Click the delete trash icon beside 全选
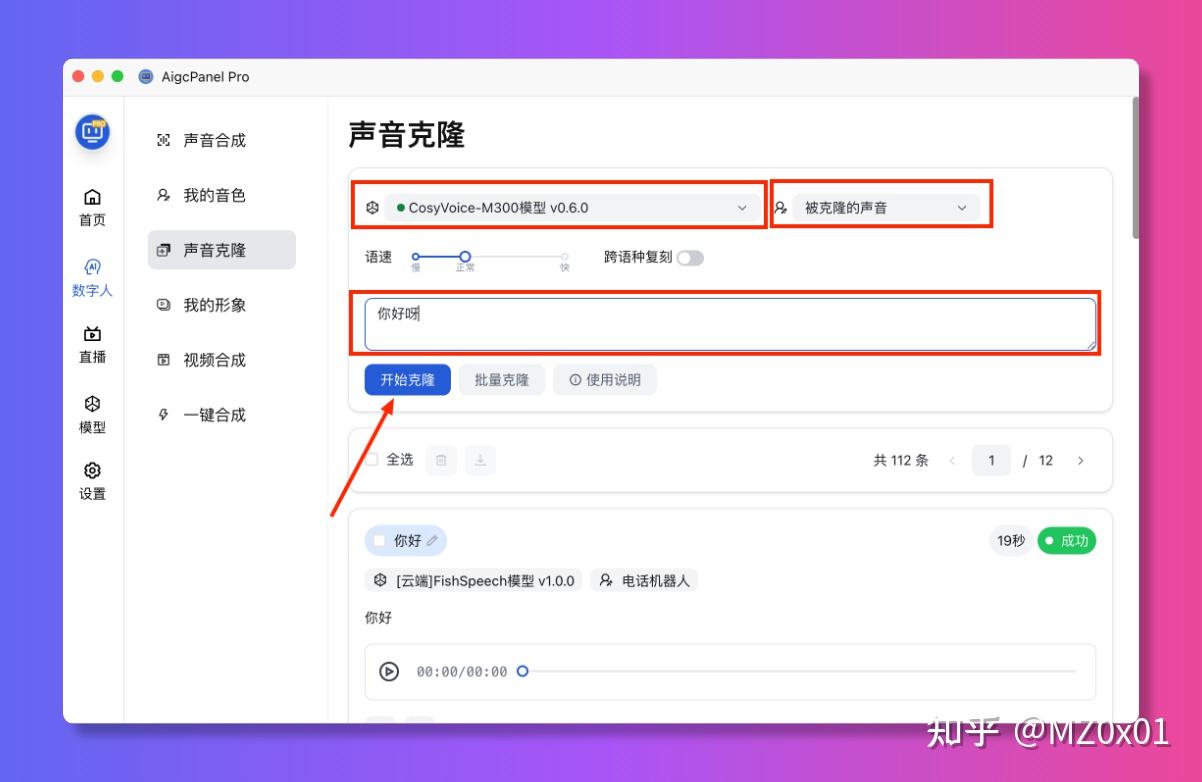This screenshot has height=782, width=1202. pos(441,460)
